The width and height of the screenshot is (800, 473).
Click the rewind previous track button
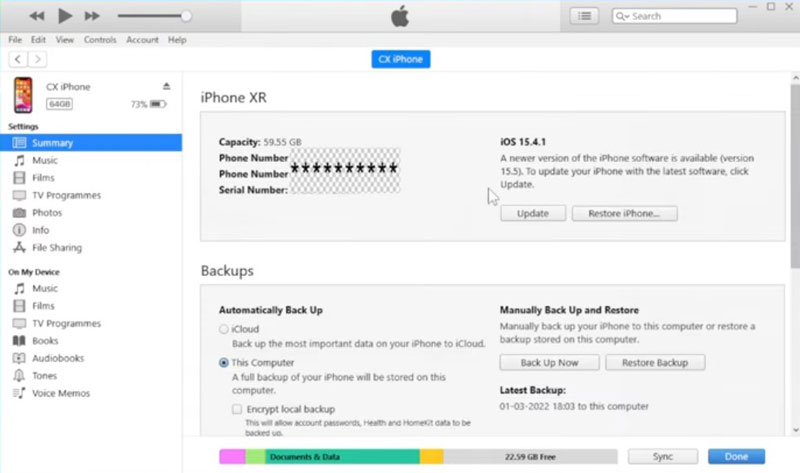(37, 16)
